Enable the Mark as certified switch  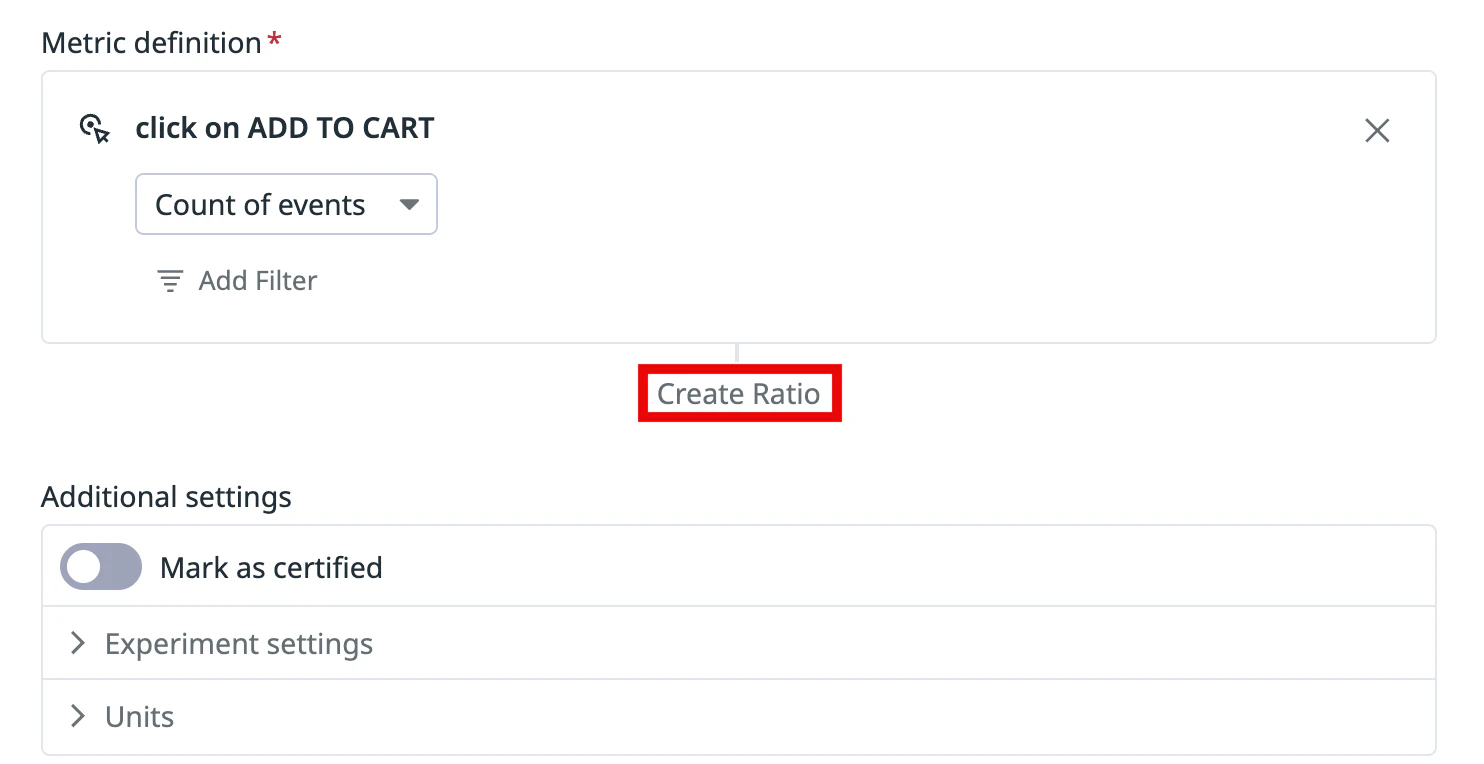tap(101, 567)
